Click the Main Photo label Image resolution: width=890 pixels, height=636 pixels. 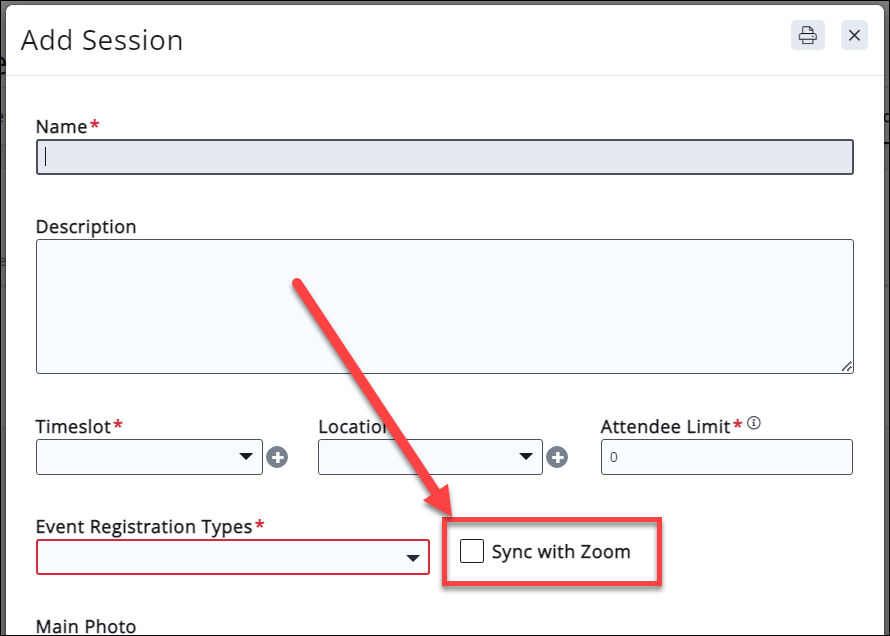click(86, 627)
